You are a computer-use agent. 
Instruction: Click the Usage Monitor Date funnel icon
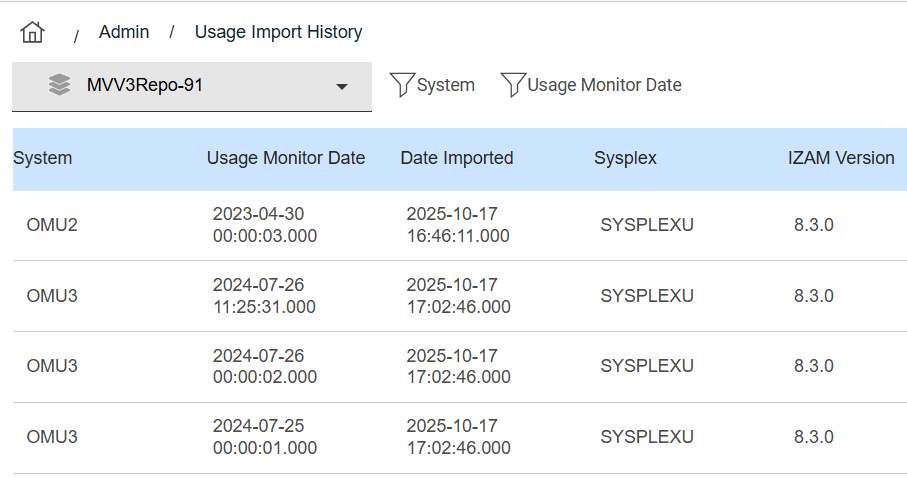tap(512, 85)
